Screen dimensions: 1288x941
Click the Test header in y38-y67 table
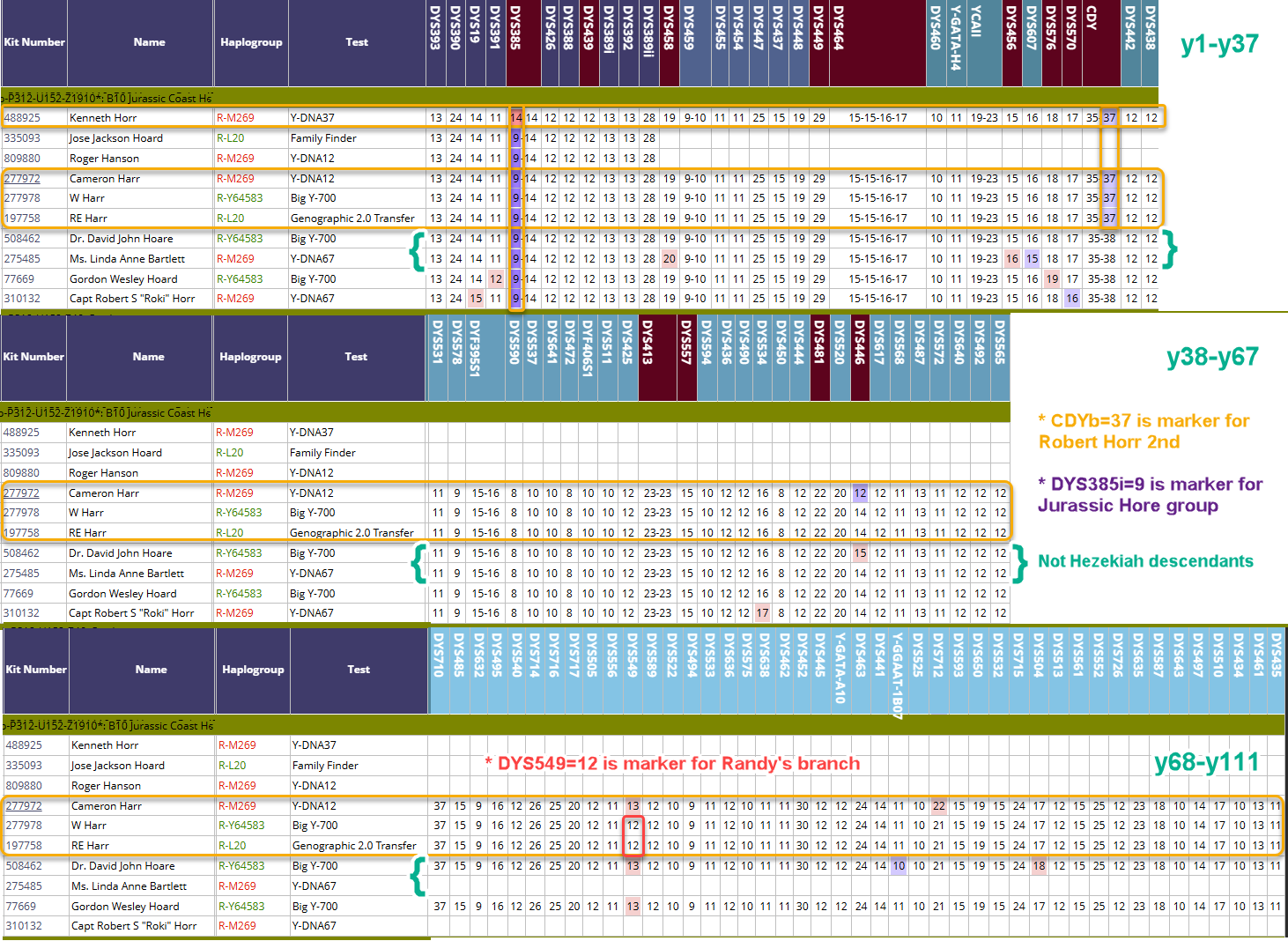(356, 357)
